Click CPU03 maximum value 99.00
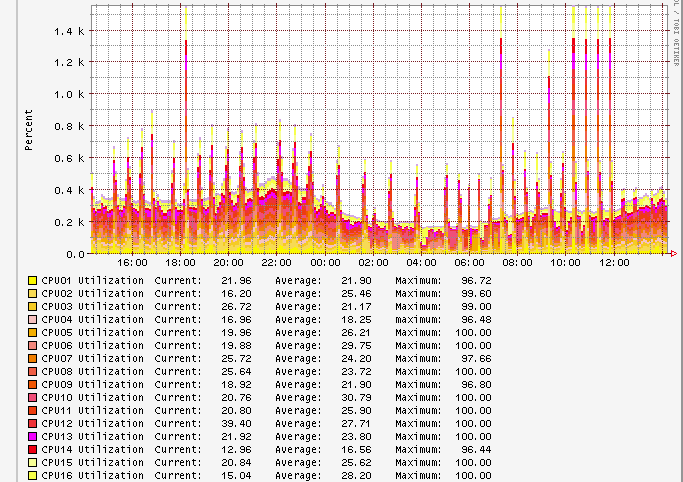The image size is (683, 482). tap(477, 307)
